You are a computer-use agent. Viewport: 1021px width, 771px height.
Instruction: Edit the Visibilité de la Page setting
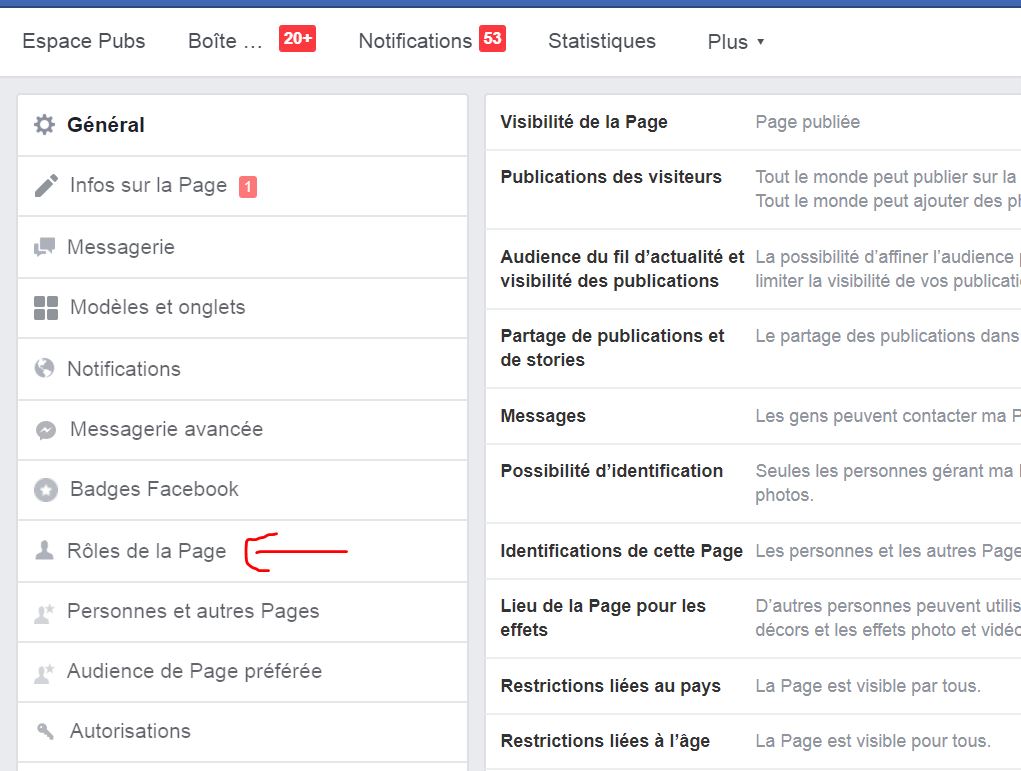click(752, 122)
